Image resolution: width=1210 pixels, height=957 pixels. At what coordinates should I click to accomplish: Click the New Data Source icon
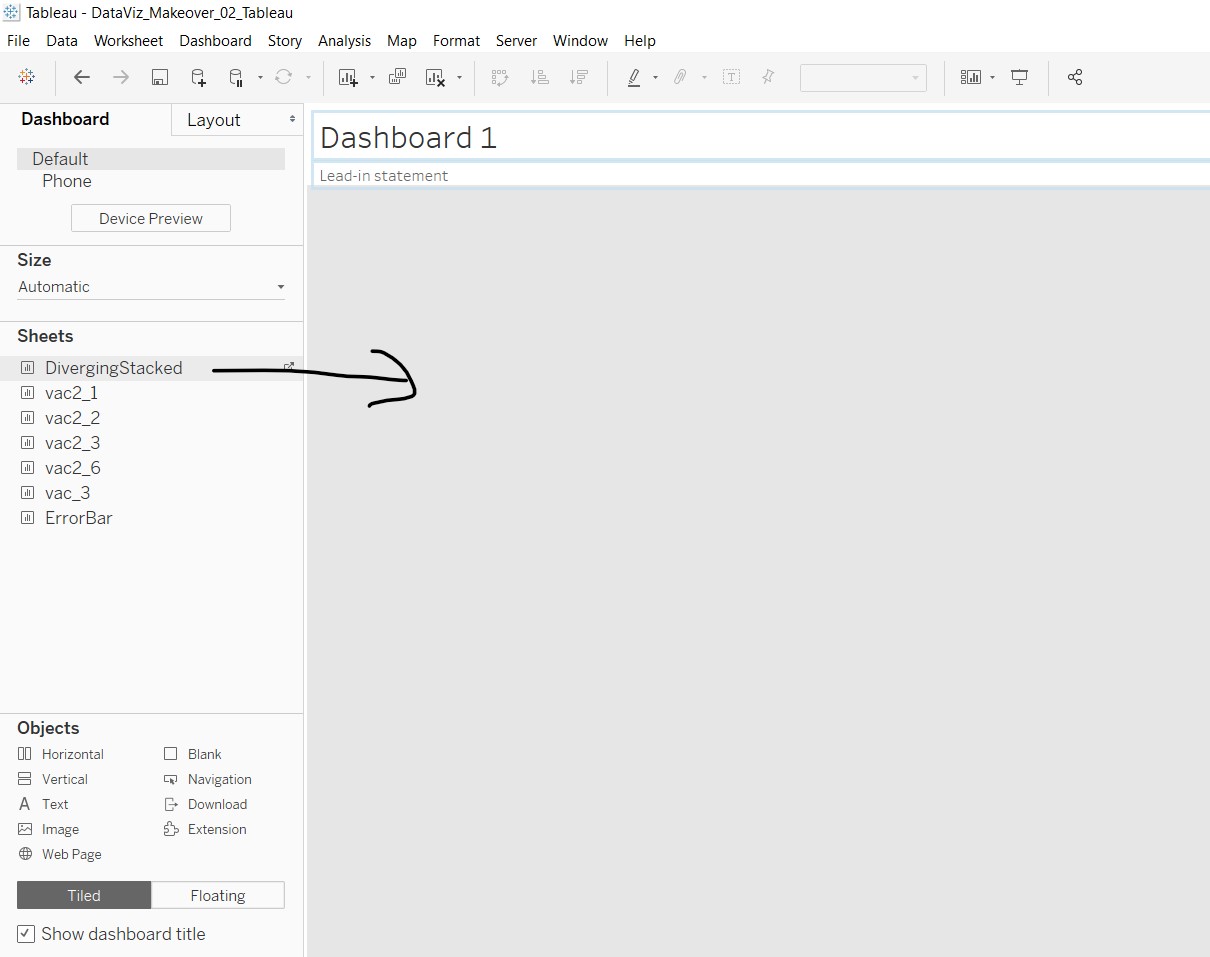click(198, 78)
